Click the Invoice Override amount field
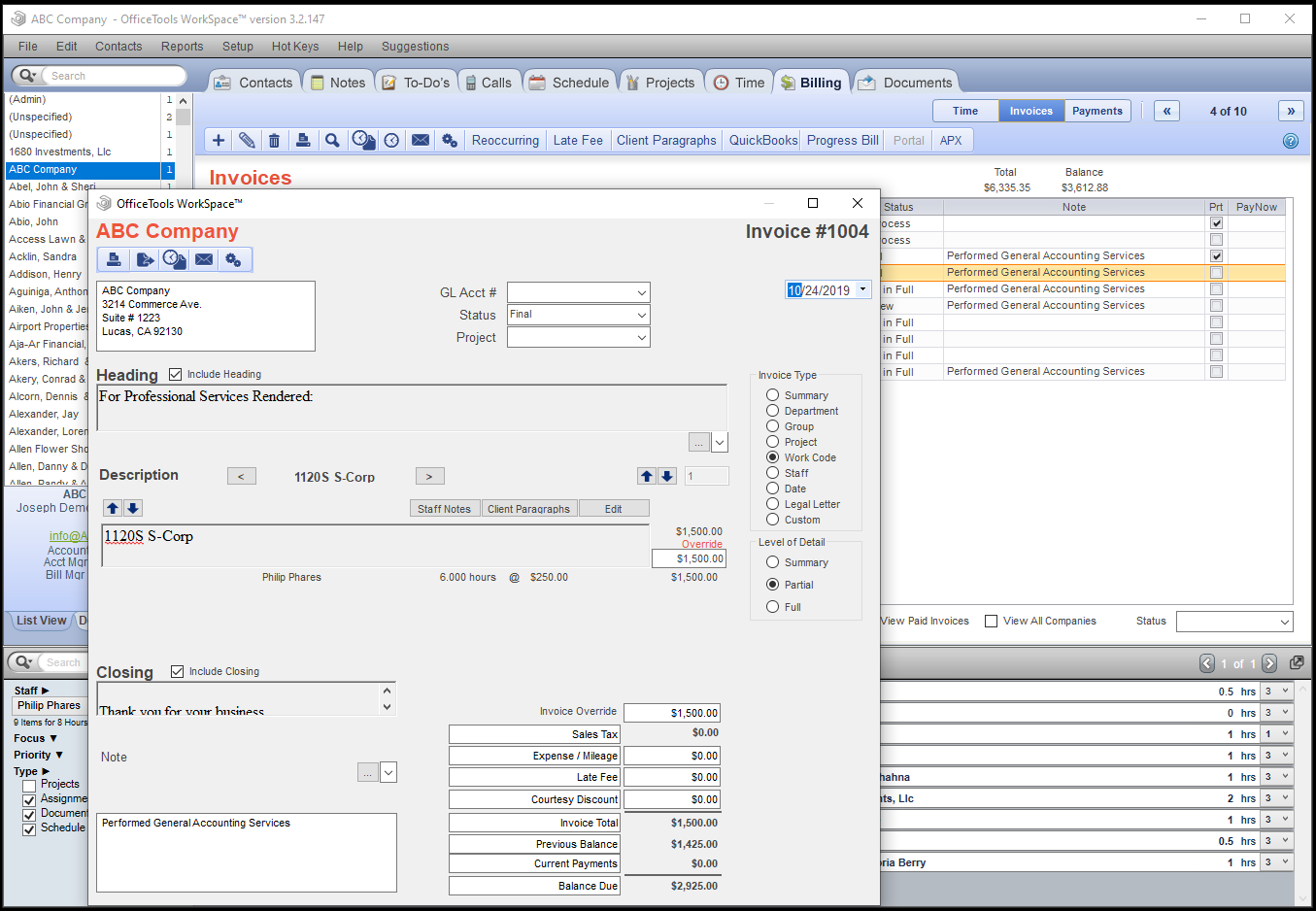 click(672, 713)
